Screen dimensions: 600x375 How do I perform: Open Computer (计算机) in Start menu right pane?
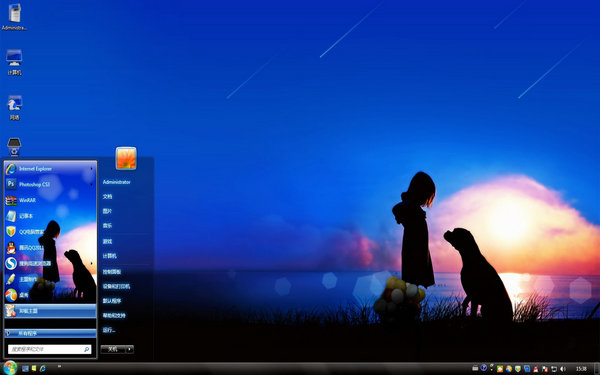coord(109,256)
